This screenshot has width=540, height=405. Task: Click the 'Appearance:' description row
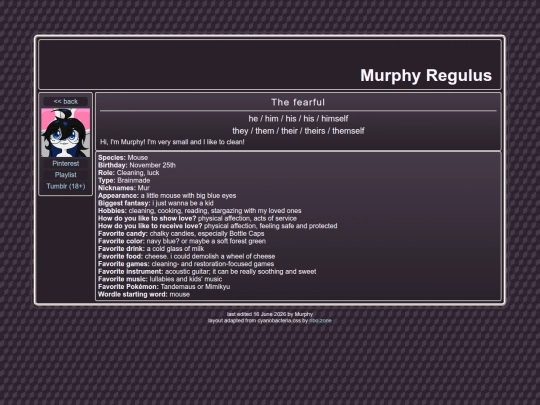167,196
